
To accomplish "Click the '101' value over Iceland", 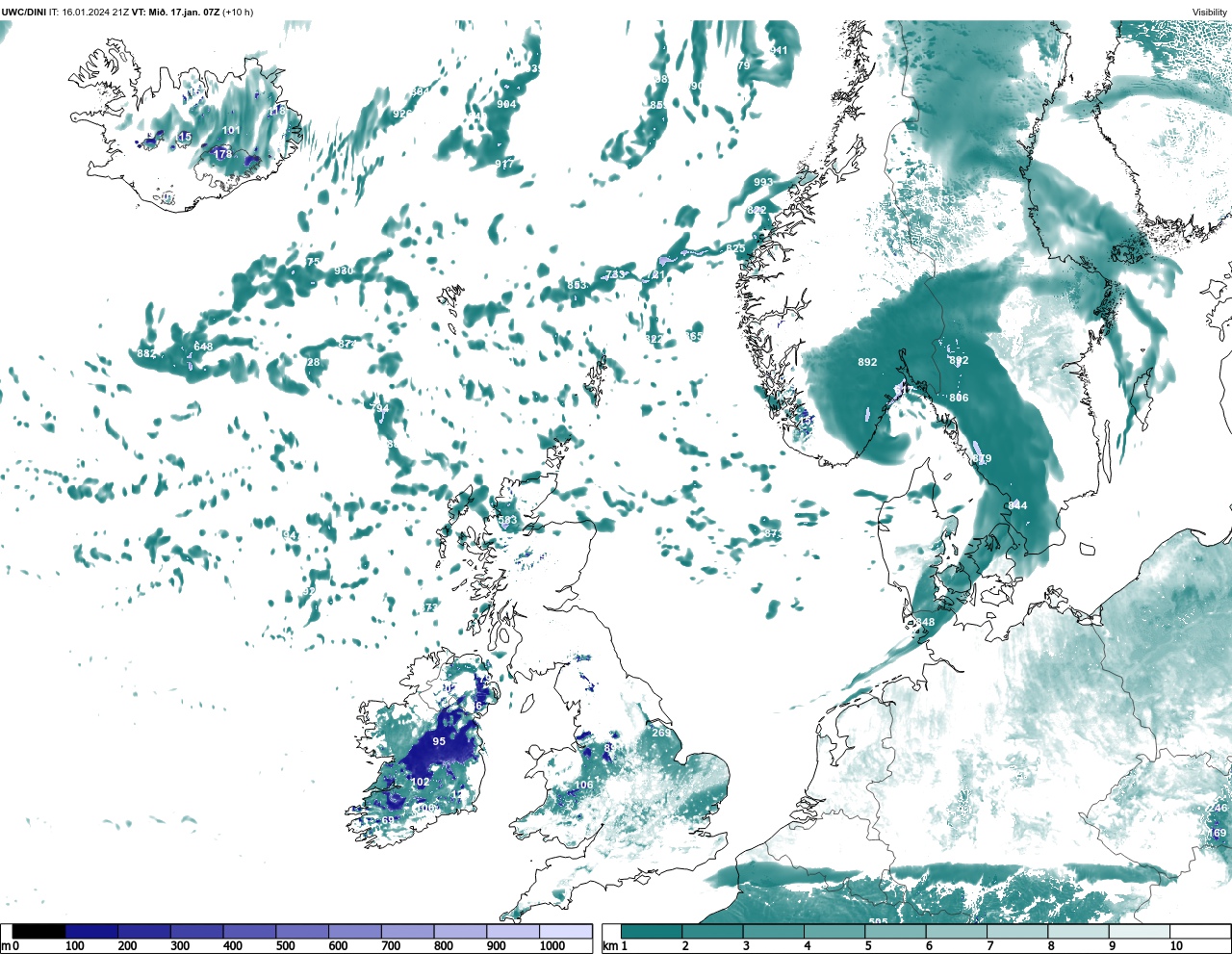I will [231, 130].
